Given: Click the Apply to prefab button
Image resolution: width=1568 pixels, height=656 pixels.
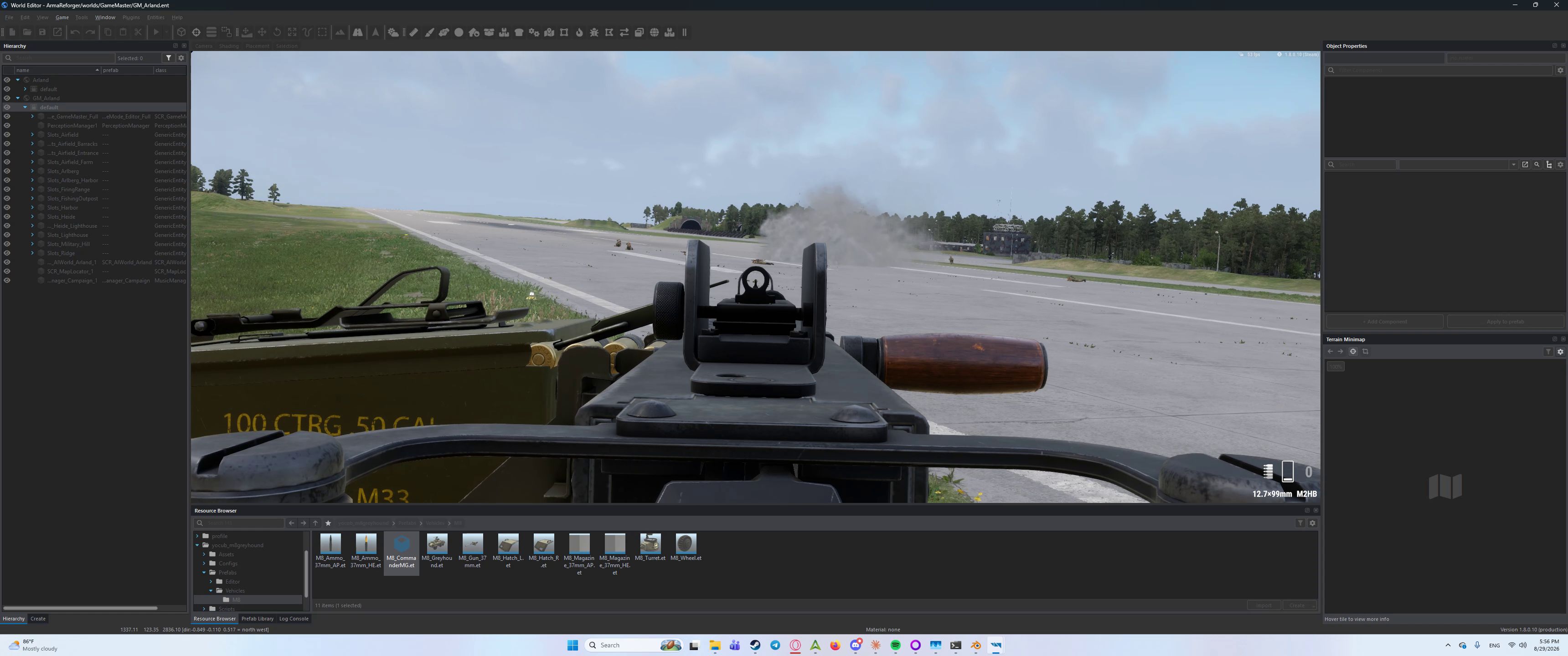Looking at the screenshot, I should pos(1505,321).
